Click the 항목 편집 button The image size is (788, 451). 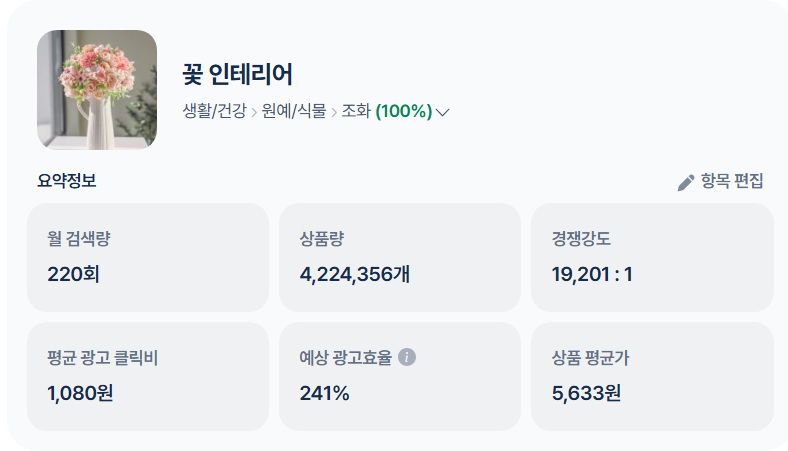[x=720, y=181]
